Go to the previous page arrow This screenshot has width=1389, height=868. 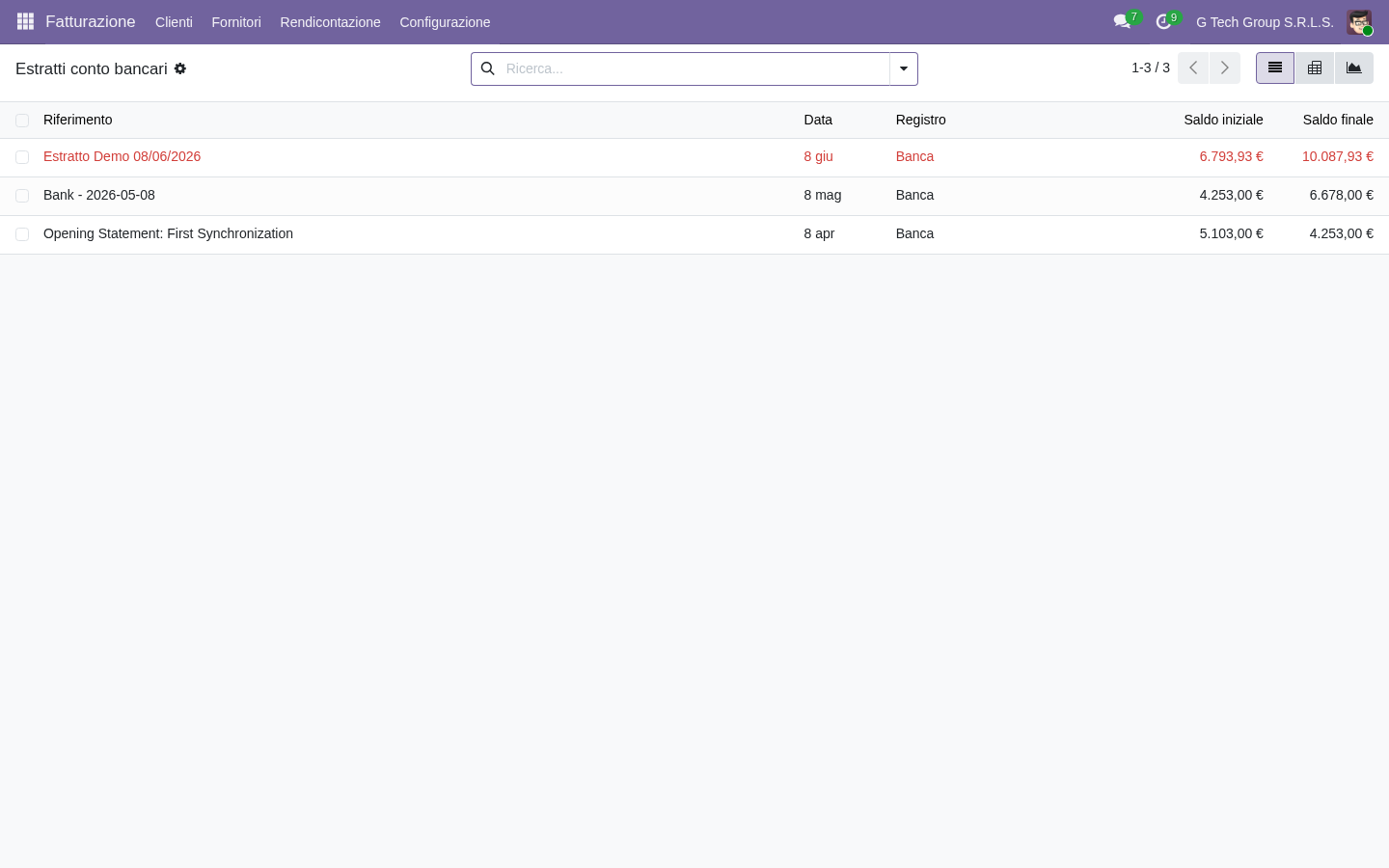click(x=1193, y=68)
